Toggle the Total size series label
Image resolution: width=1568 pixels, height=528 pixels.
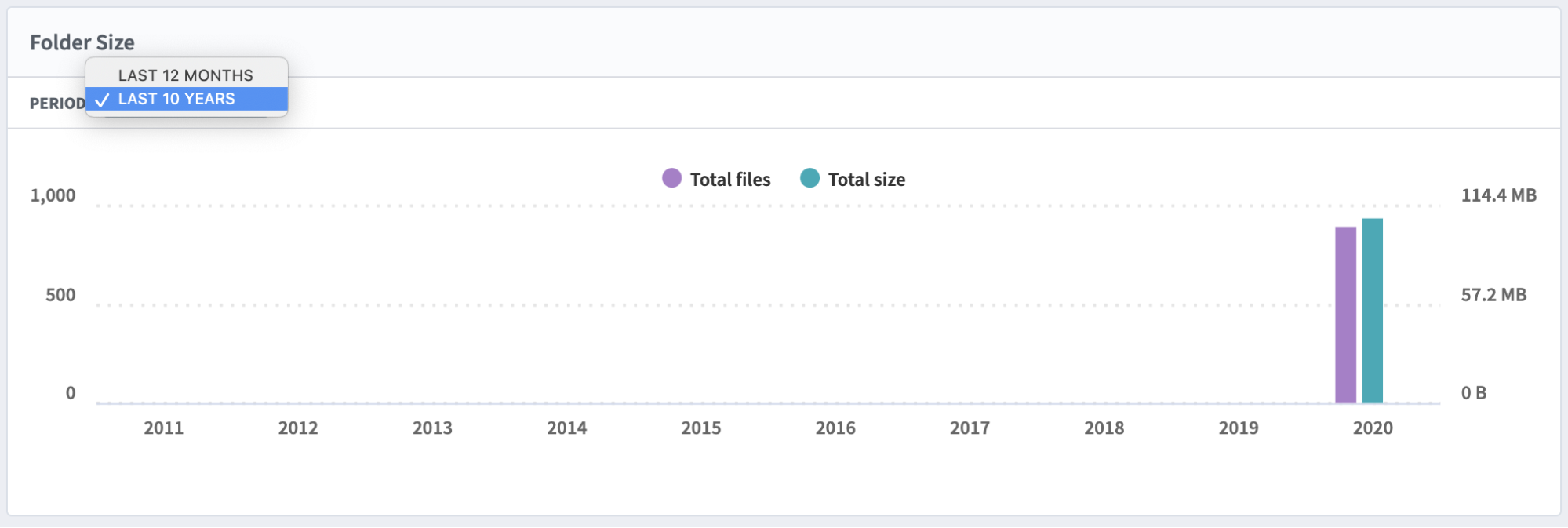(866, 180)
